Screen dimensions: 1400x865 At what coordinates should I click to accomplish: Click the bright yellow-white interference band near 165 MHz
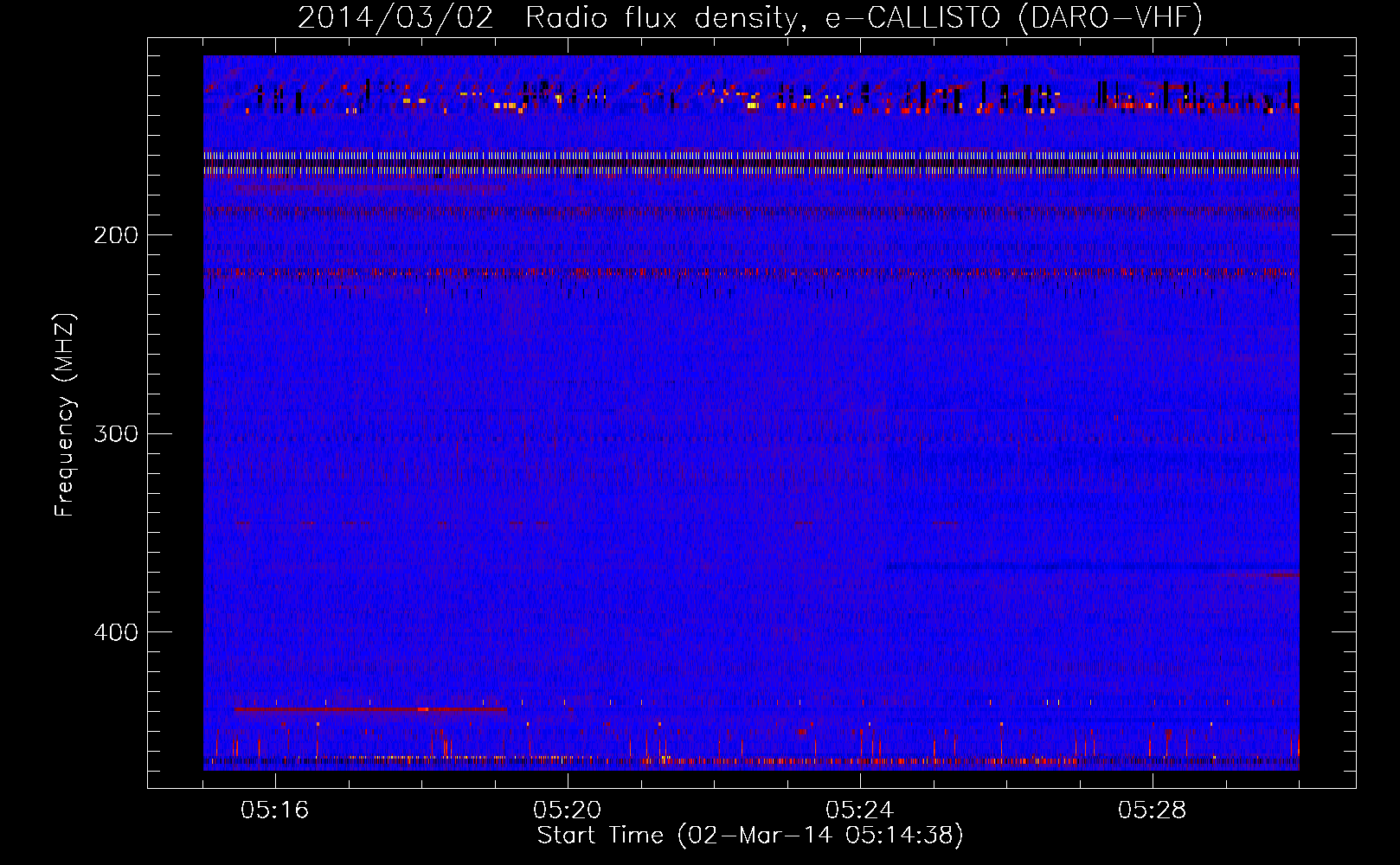751,163
